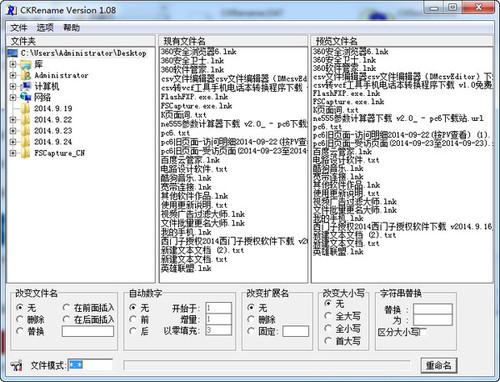The image size is (500, 382).
Task: Select 酷狗音乐.lnk in 现有文件名 list
Action: point(186,178)
